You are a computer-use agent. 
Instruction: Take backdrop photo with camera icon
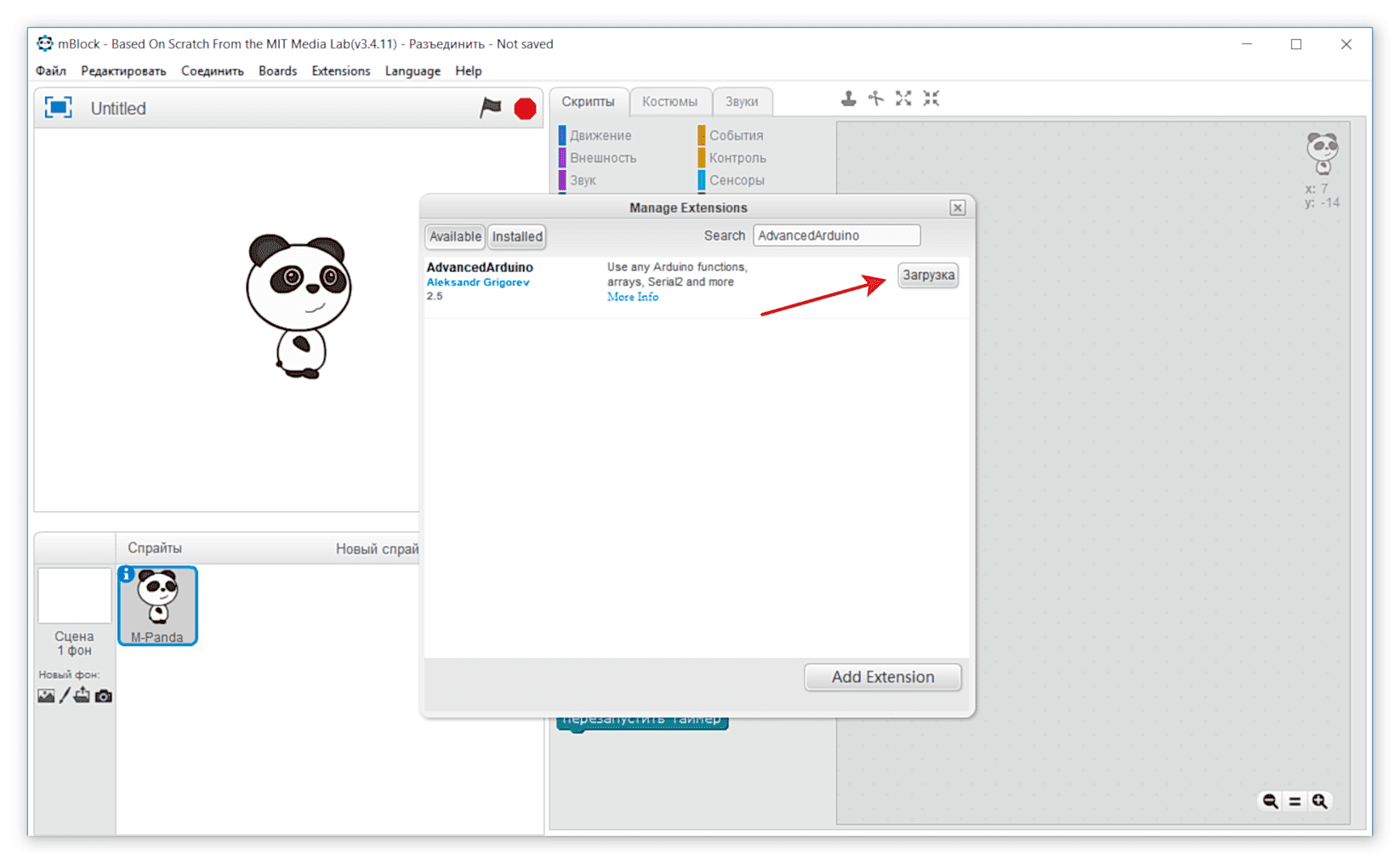(104, 696)
